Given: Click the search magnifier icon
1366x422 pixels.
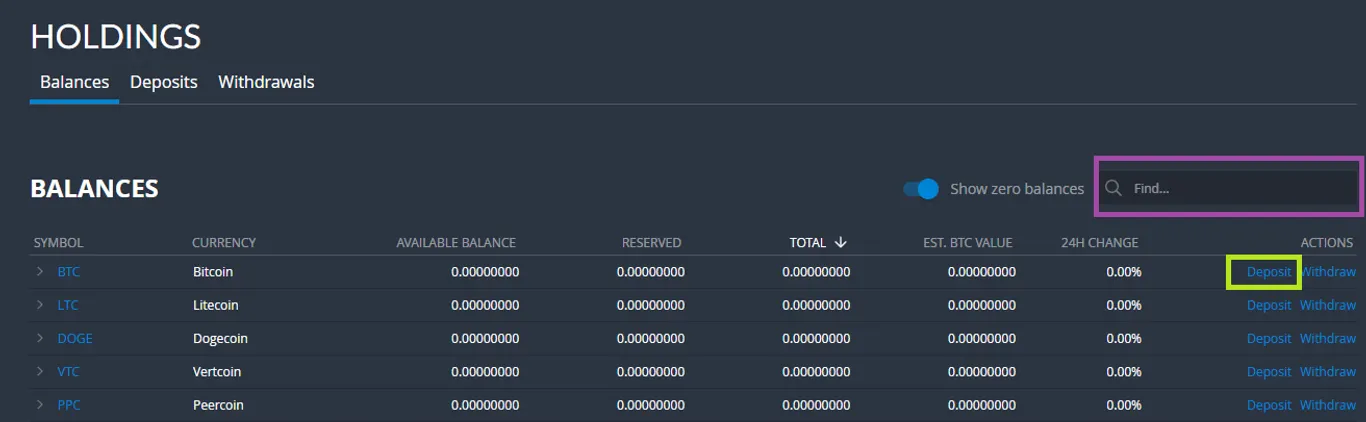Looking at the screenshot, I should click(1113, 188).
